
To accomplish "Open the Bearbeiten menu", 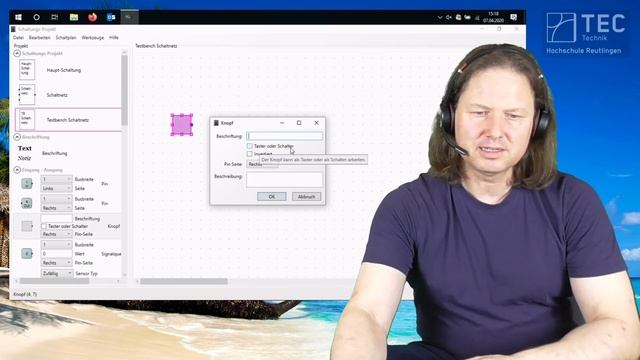I will 40,38.
